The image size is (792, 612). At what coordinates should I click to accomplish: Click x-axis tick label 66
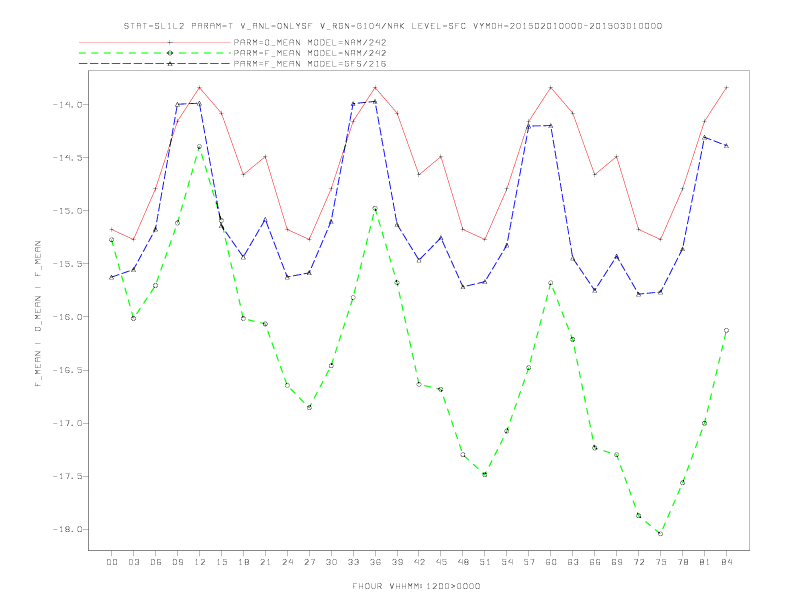coord(595,562)
